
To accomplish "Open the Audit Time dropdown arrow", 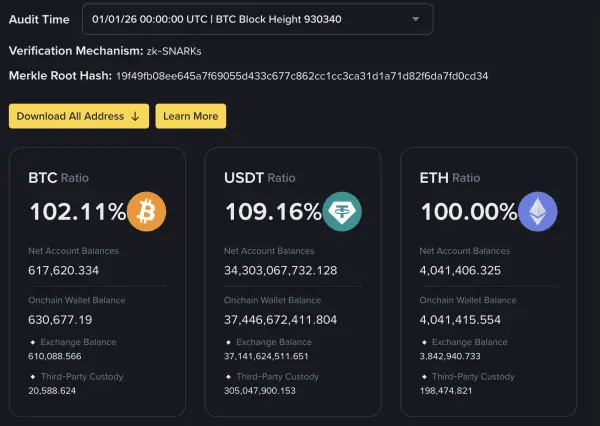I will tap(416, 19).
